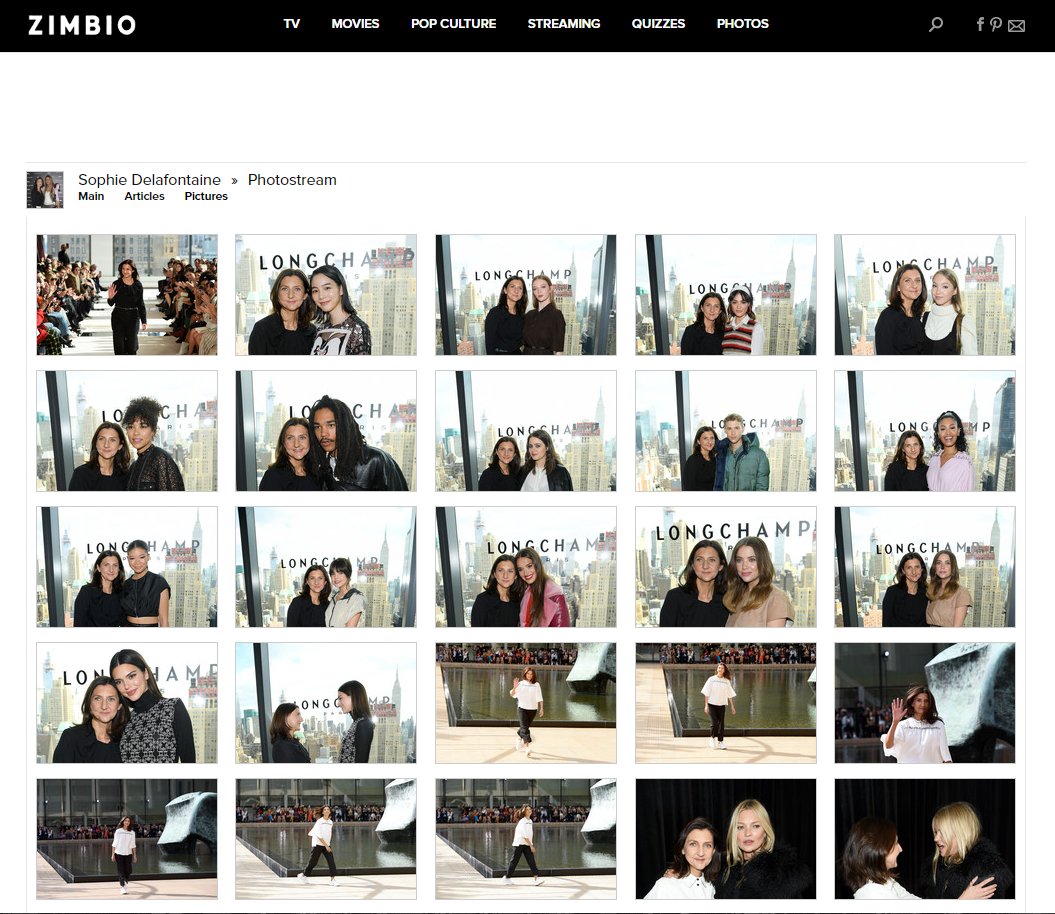Open photo with man in green puffer jacket
Image resolution: width=1055 pixels, height=914 pixels.
coord(726,431)
